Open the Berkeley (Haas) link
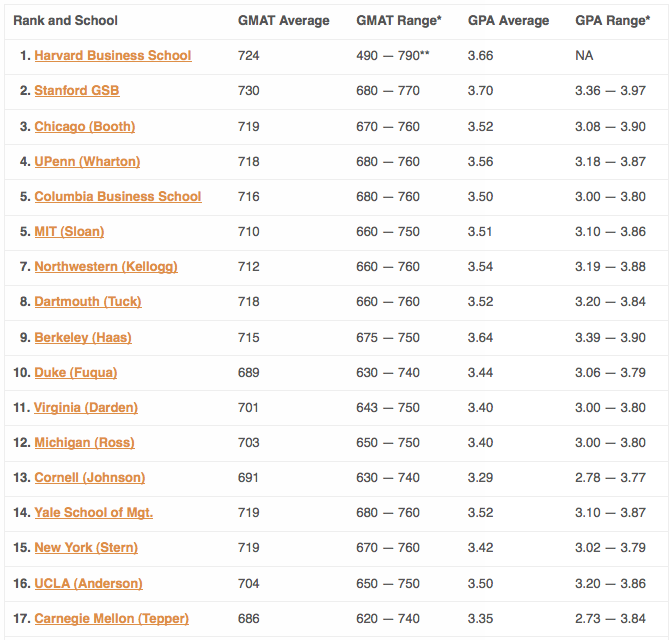672x640 pixels. click(x=83, y=338)
